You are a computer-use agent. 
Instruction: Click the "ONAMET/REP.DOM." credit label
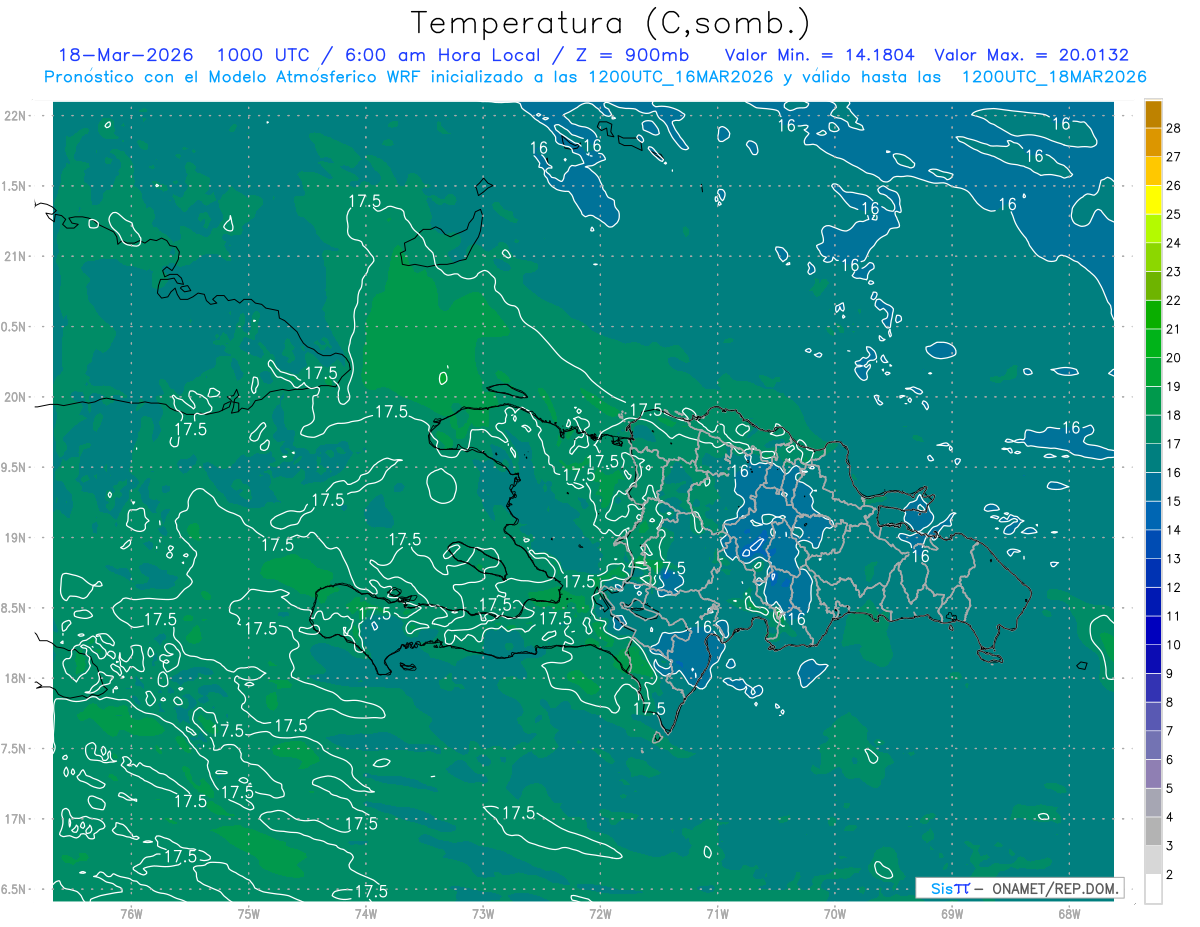tap(1054, 888)
